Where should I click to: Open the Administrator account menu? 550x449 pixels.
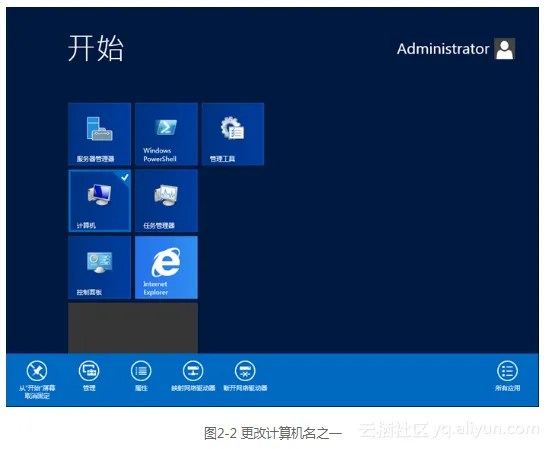456,49
